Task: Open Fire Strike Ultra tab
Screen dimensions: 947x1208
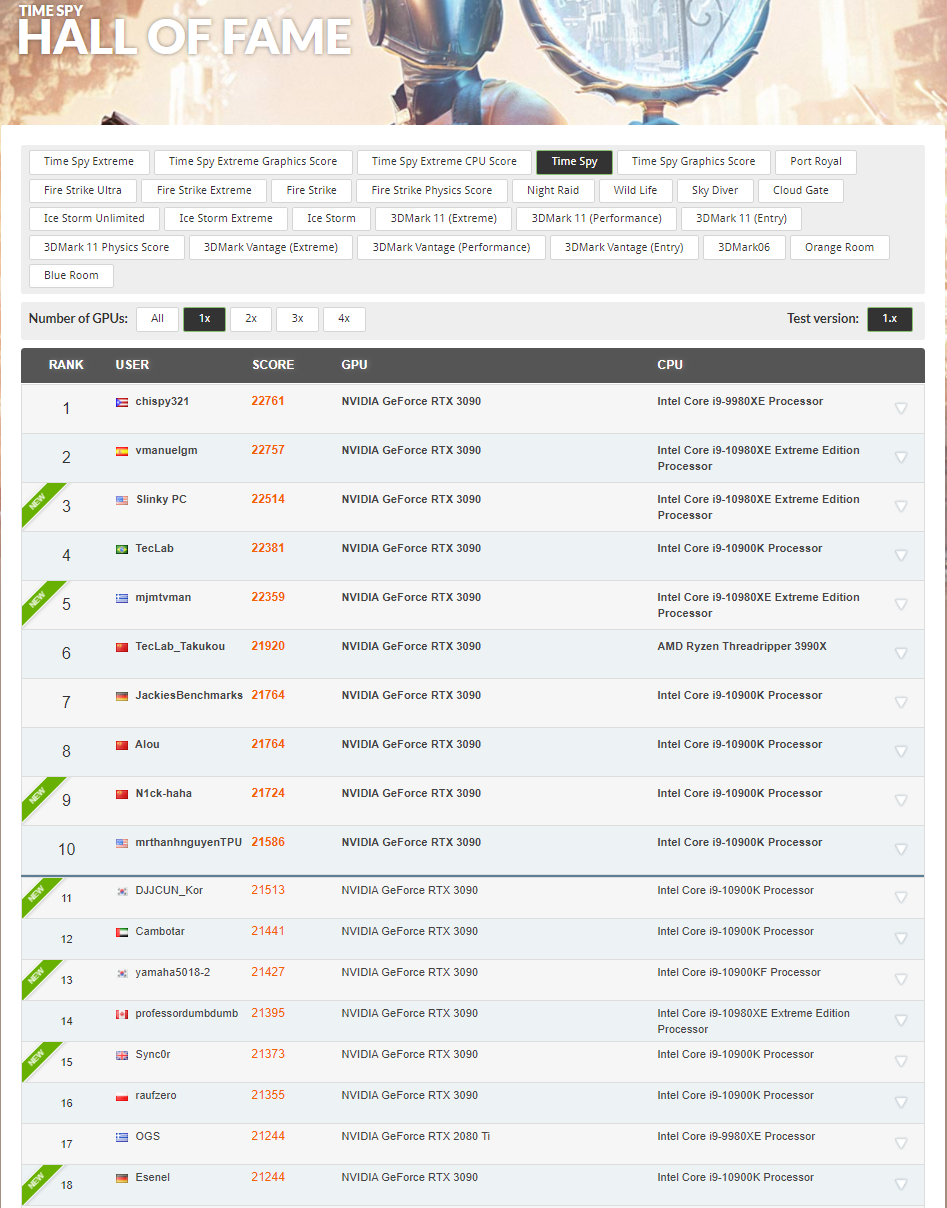Action: tap(83, 190)
